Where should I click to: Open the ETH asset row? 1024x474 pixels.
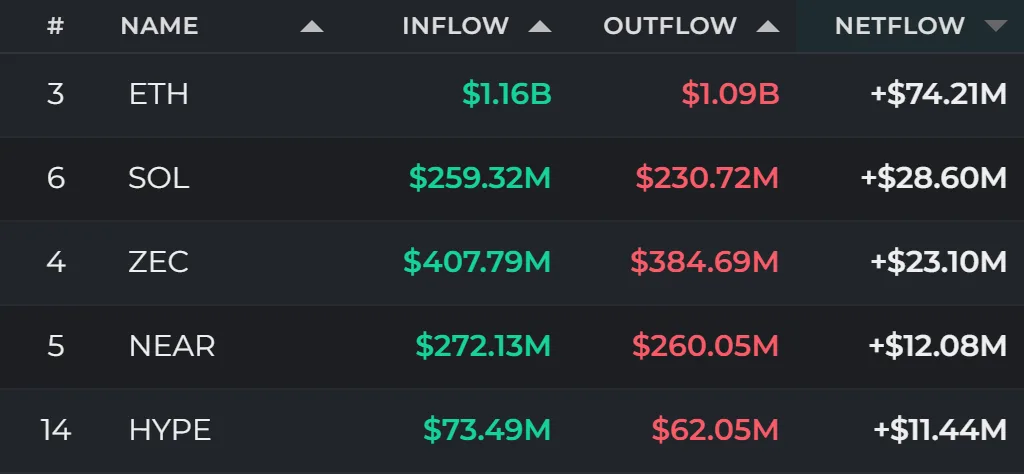pyautogui.click(x=512, y=95)
